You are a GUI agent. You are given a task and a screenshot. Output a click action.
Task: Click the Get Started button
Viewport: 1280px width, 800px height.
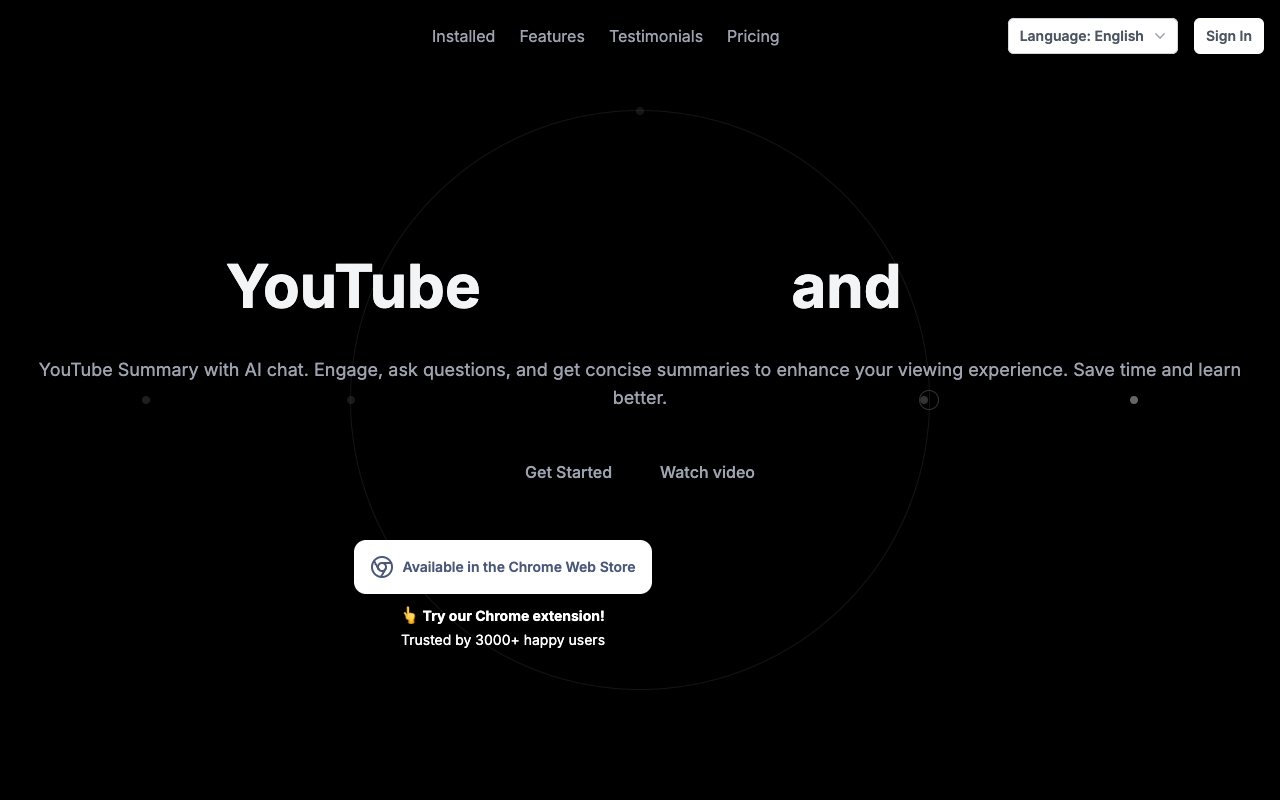[568, 472]
